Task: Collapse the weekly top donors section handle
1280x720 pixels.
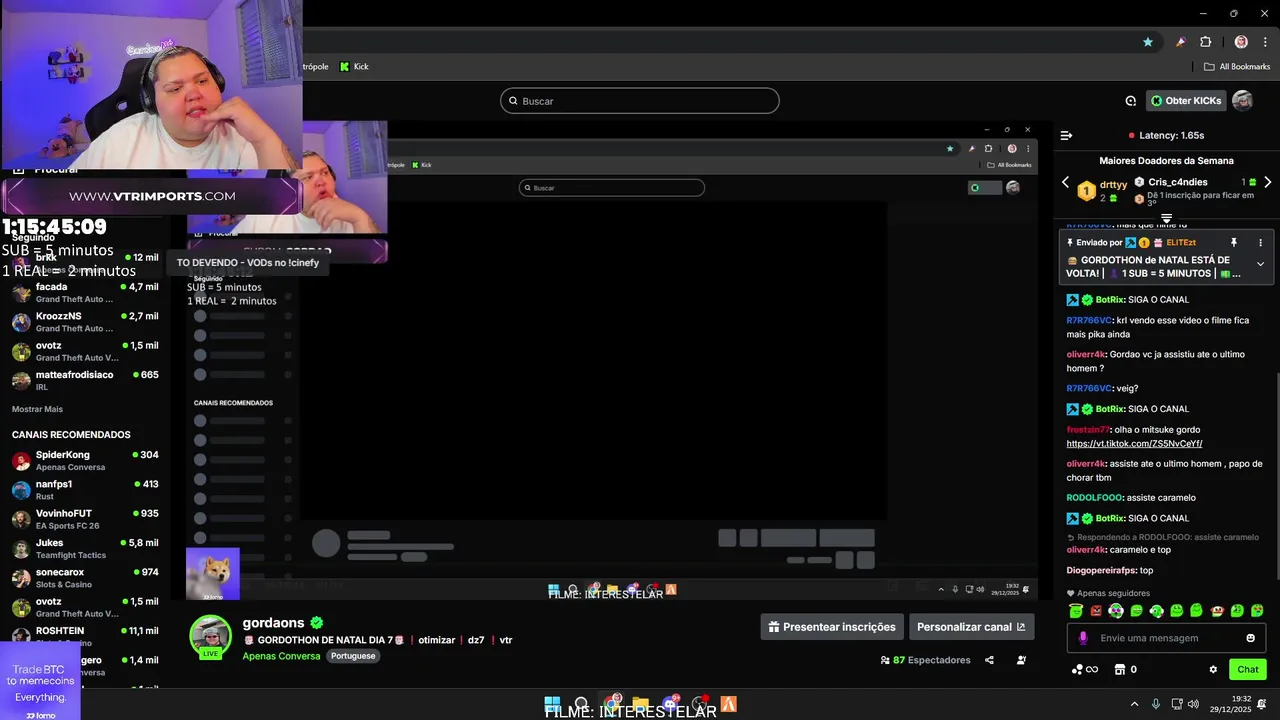Action: 1166,218
